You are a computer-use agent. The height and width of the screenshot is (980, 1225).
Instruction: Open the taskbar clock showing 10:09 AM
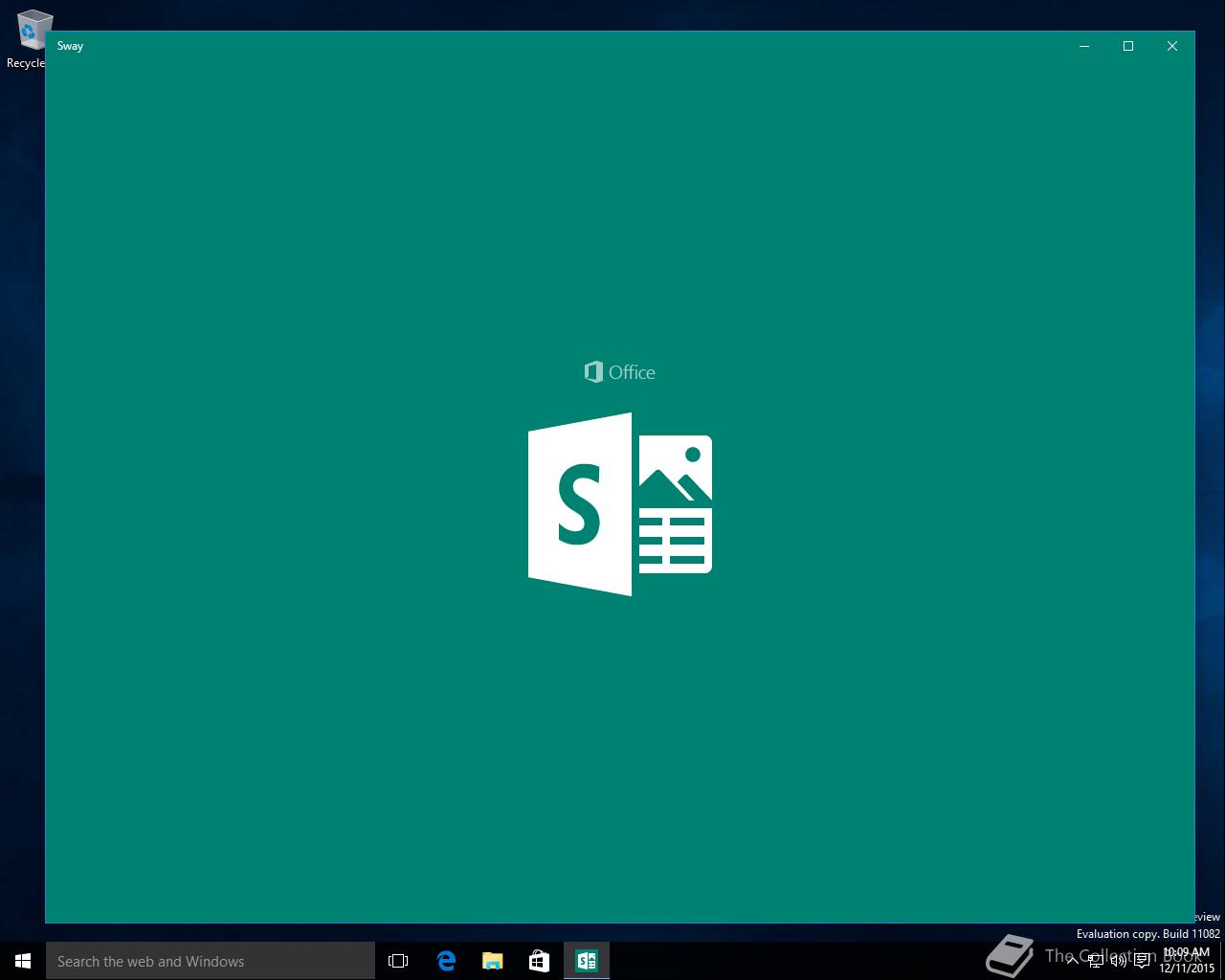coord(1187,961)
